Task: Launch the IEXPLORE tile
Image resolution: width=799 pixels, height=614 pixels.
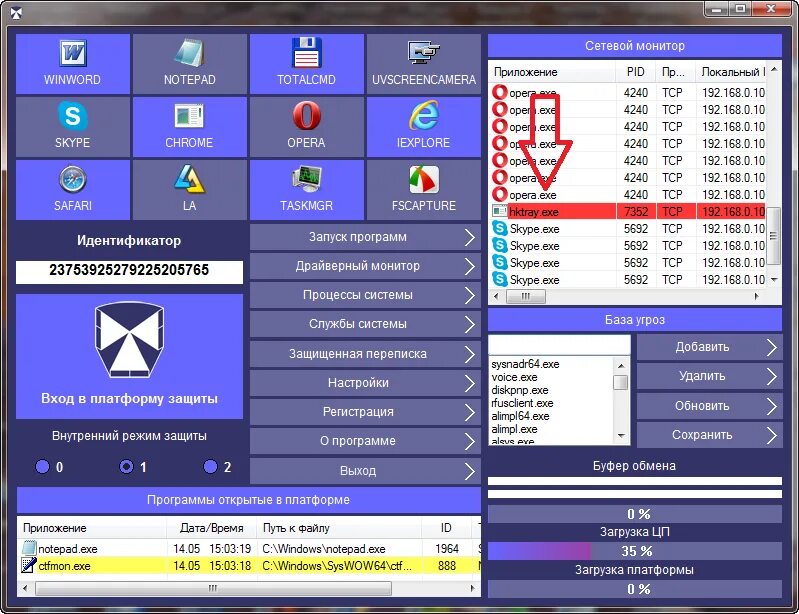Action: click(423, 127)
